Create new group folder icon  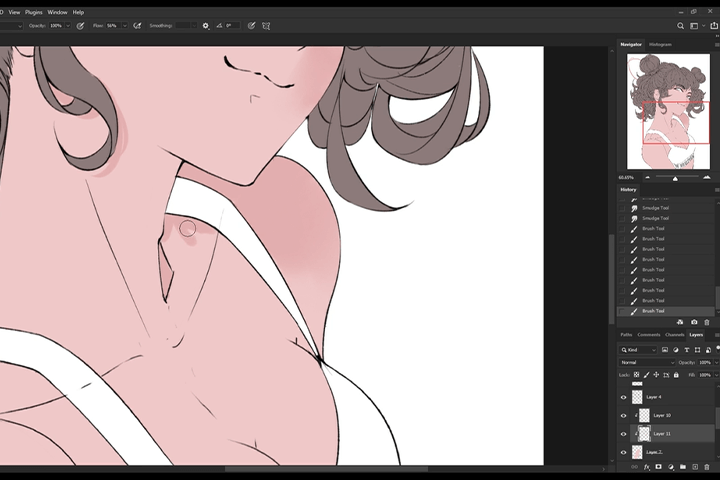coord(683,467)
